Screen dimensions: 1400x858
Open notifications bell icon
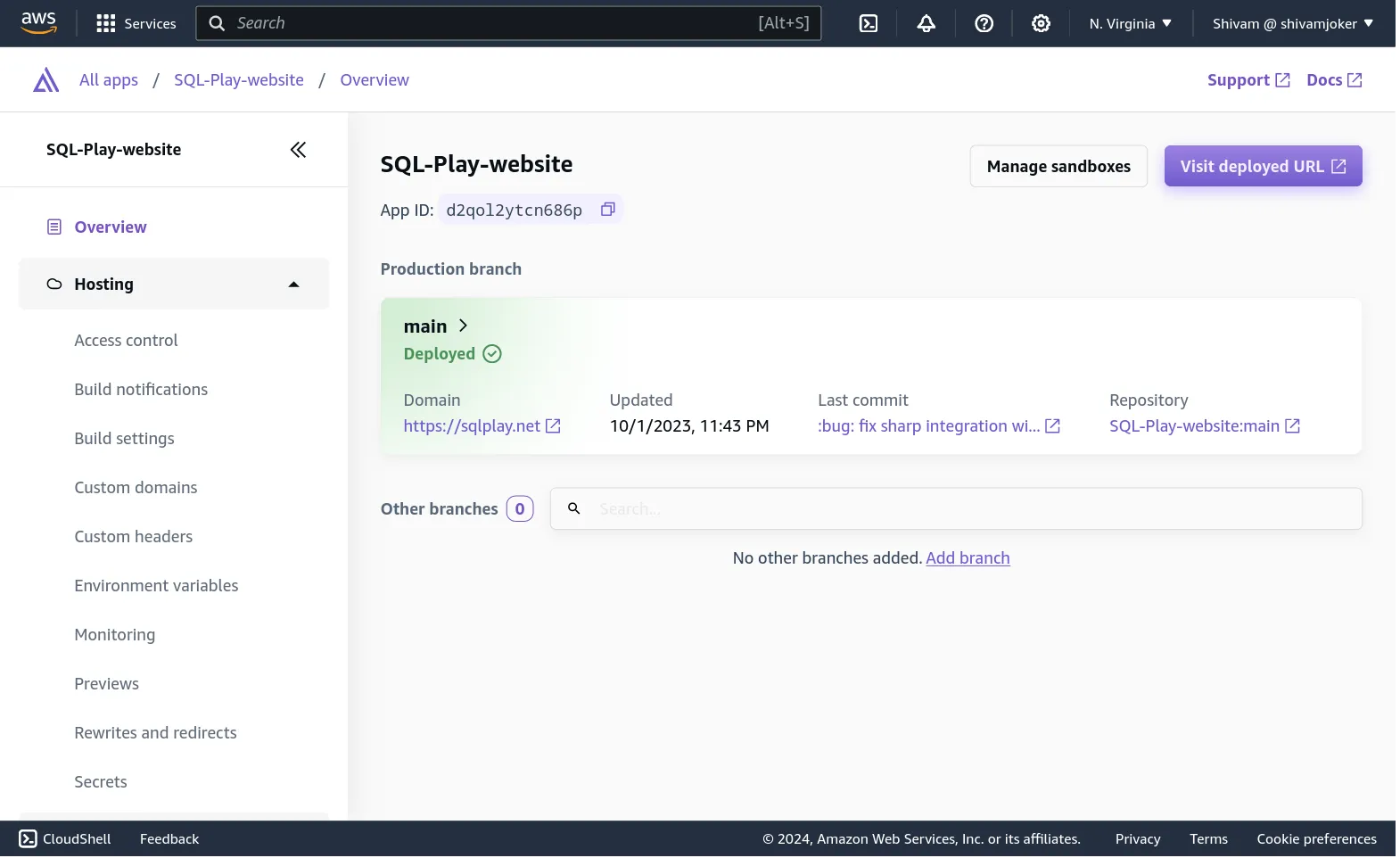(926, 23)
